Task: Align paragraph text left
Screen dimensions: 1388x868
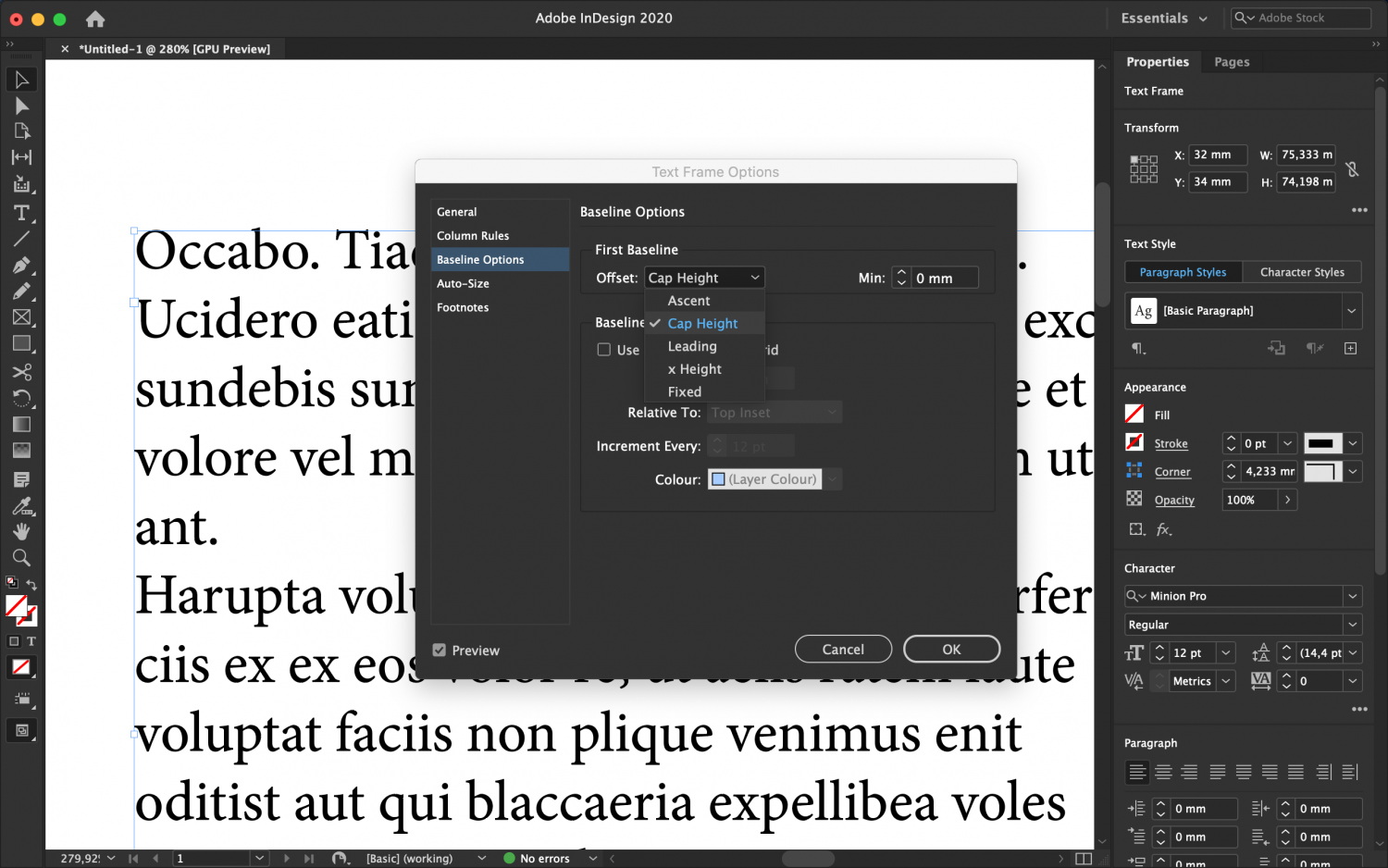Action: pos(1137,772)
